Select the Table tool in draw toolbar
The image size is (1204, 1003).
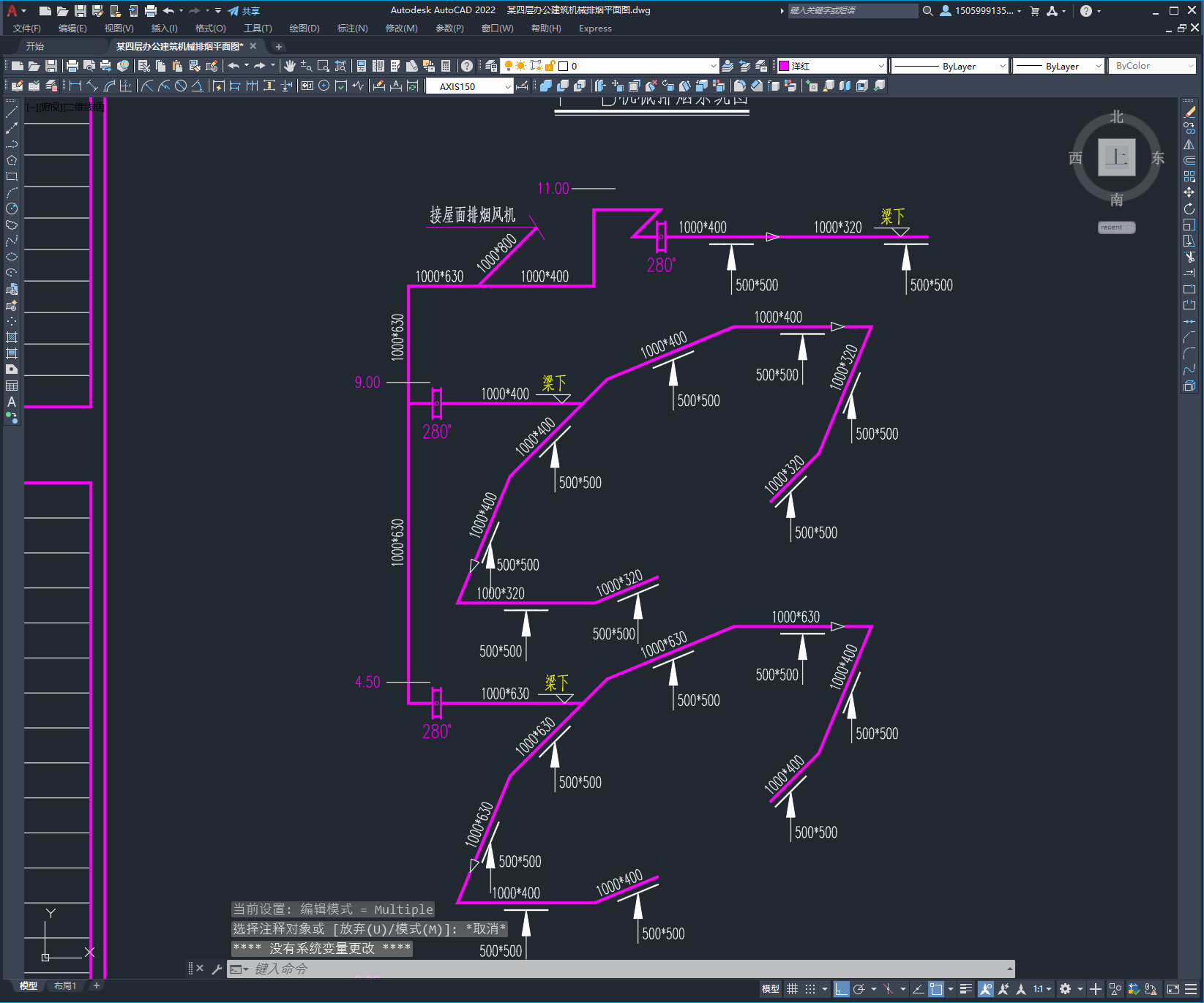pos(12,386)
